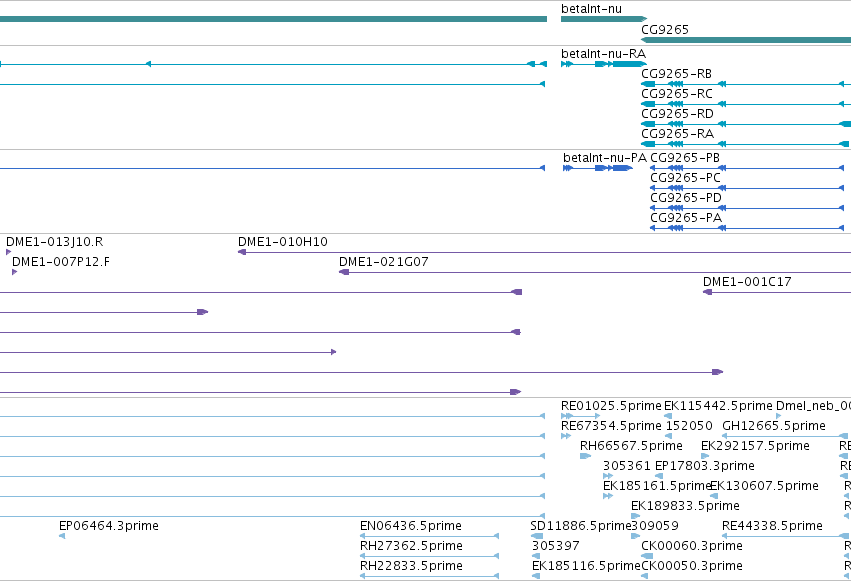Click the betaInt-nu-RA transcript label
The width and height of the screenshot is (851, 581).
(x=604, y=54)
